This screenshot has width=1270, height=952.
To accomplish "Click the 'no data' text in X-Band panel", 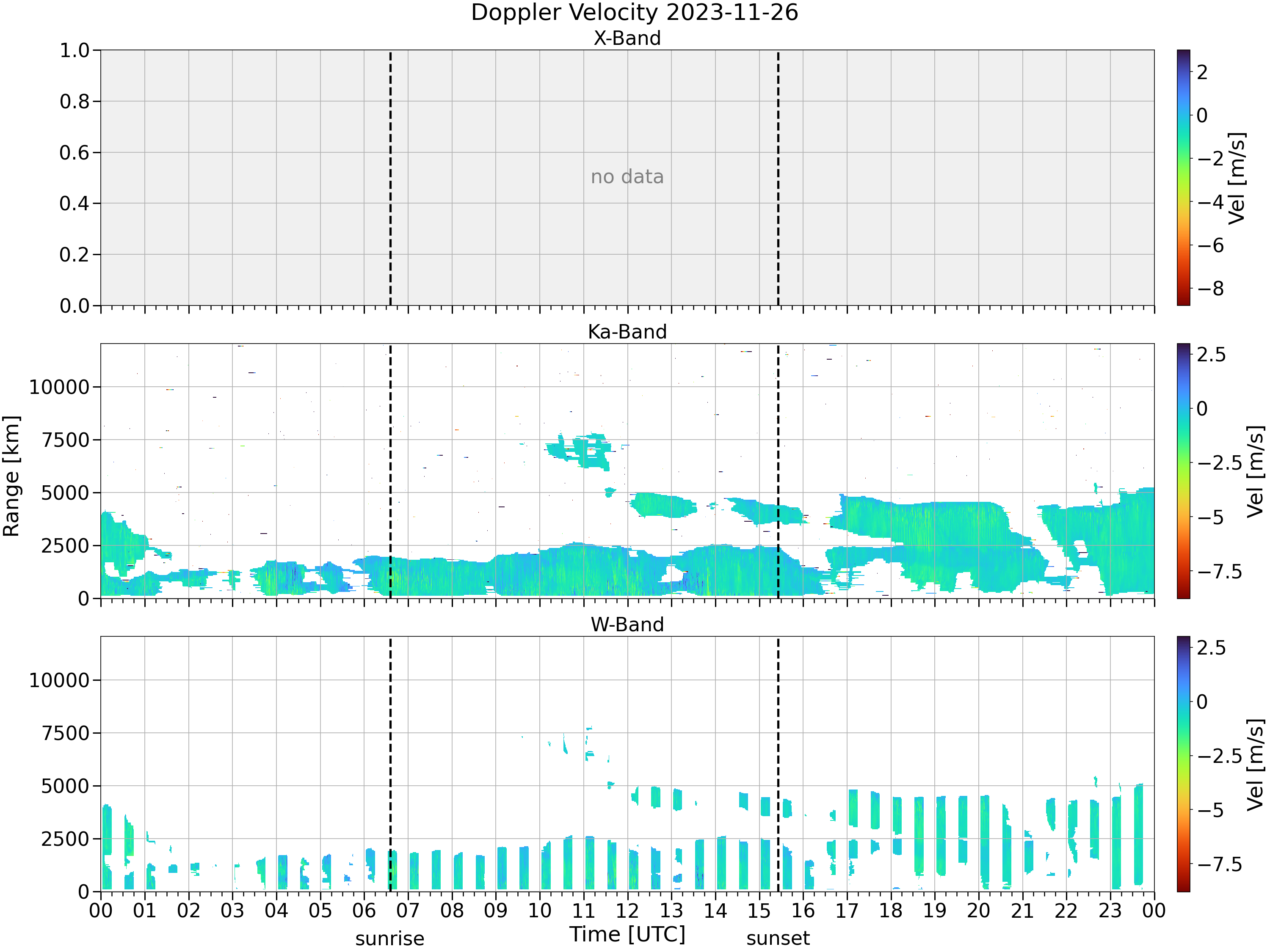I will point(627,177).
